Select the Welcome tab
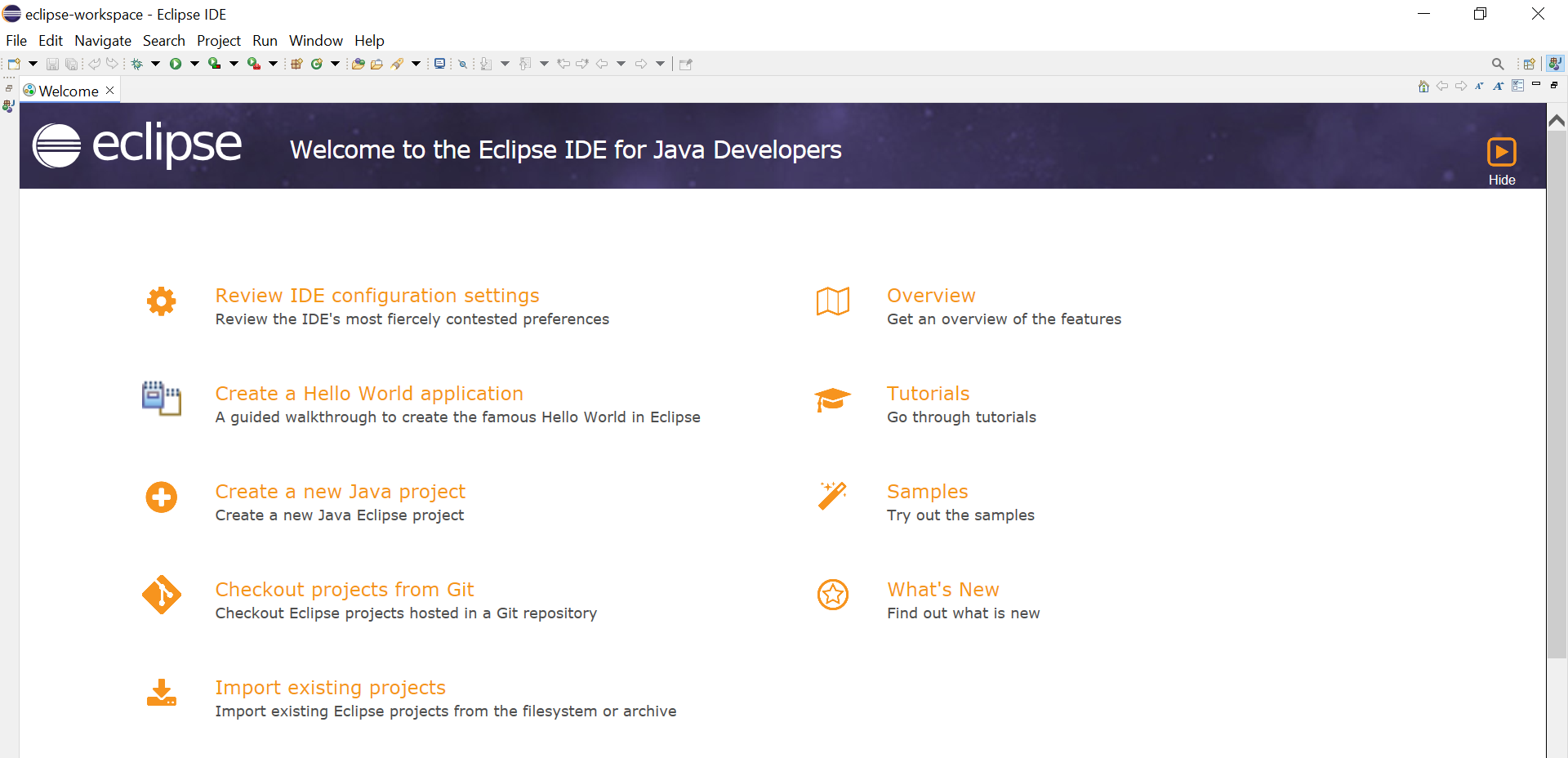The image size is (1568, 758). 69,91
